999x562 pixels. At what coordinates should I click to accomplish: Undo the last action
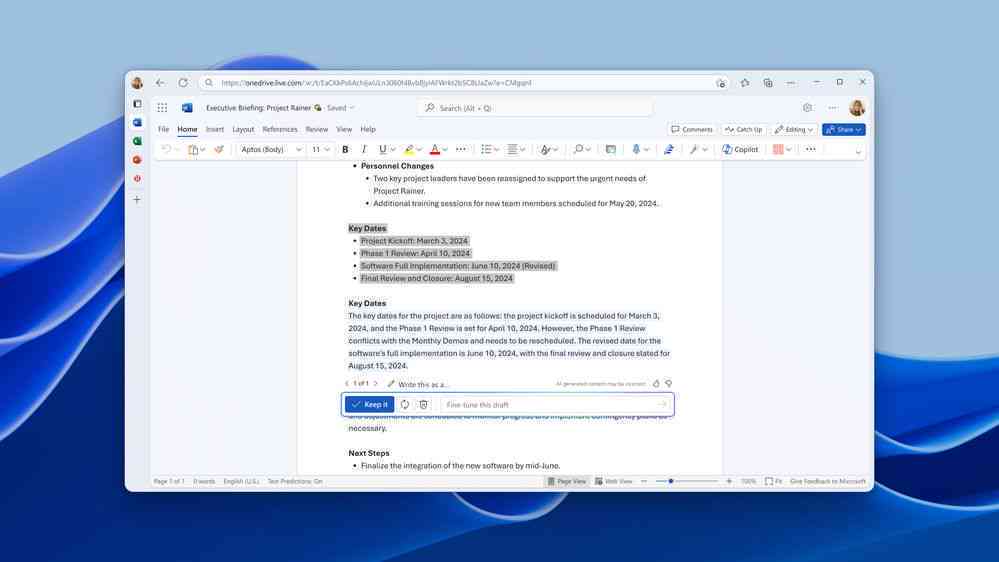click(166, 149)
